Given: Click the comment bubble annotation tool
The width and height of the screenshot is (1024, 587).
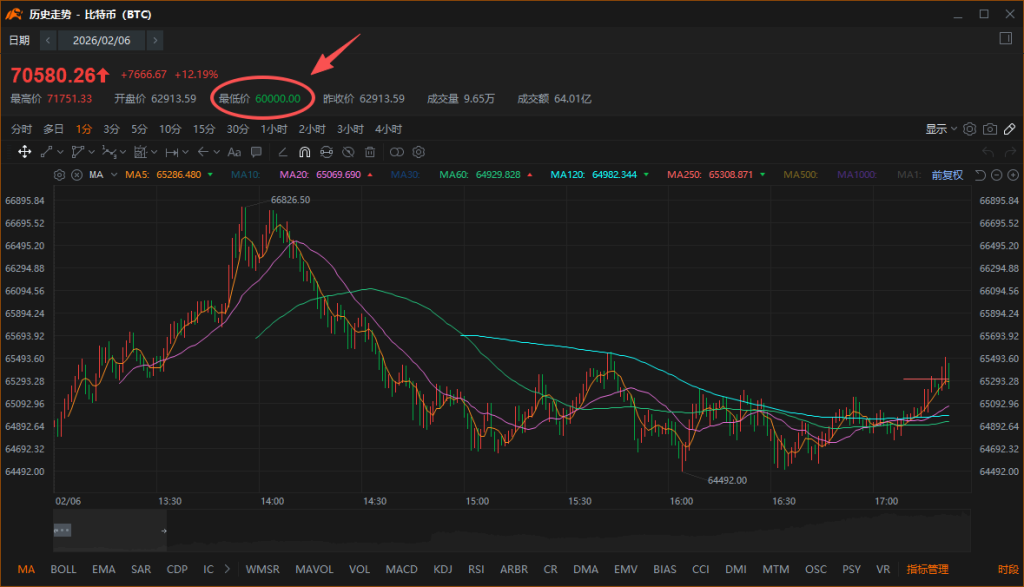Looking at the screenshot, I should [x=256, y=152].
